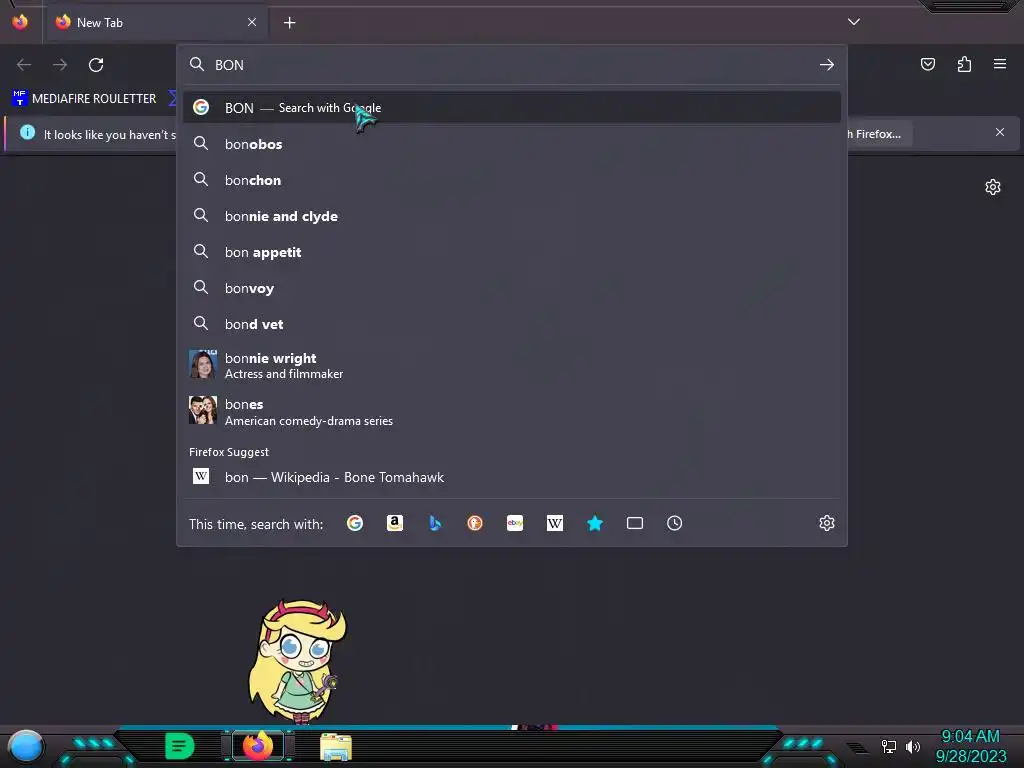Search this time with DuckDuckGo icon

475,523
